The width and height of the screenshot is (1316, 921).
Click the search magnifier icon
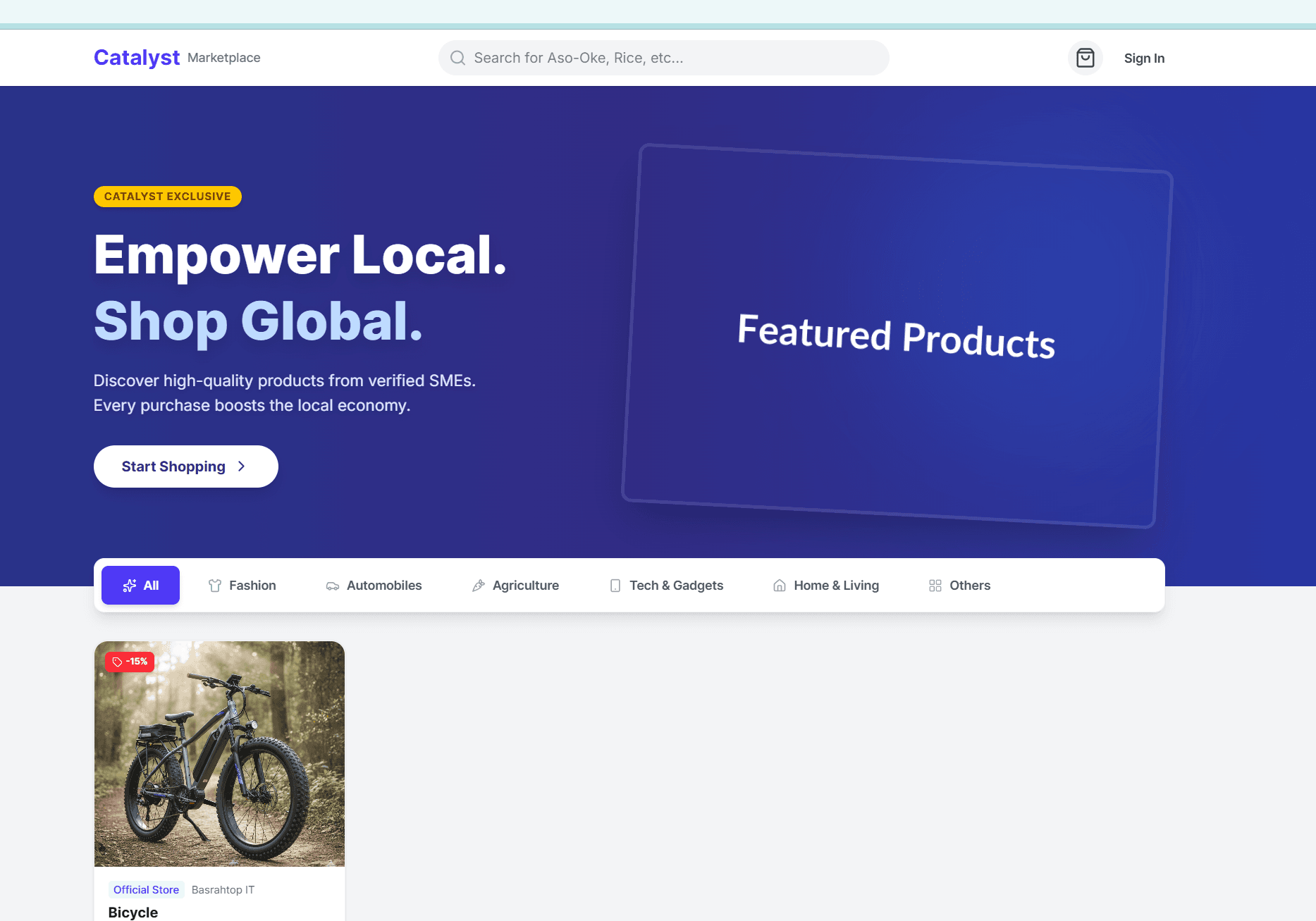[457, 58]
